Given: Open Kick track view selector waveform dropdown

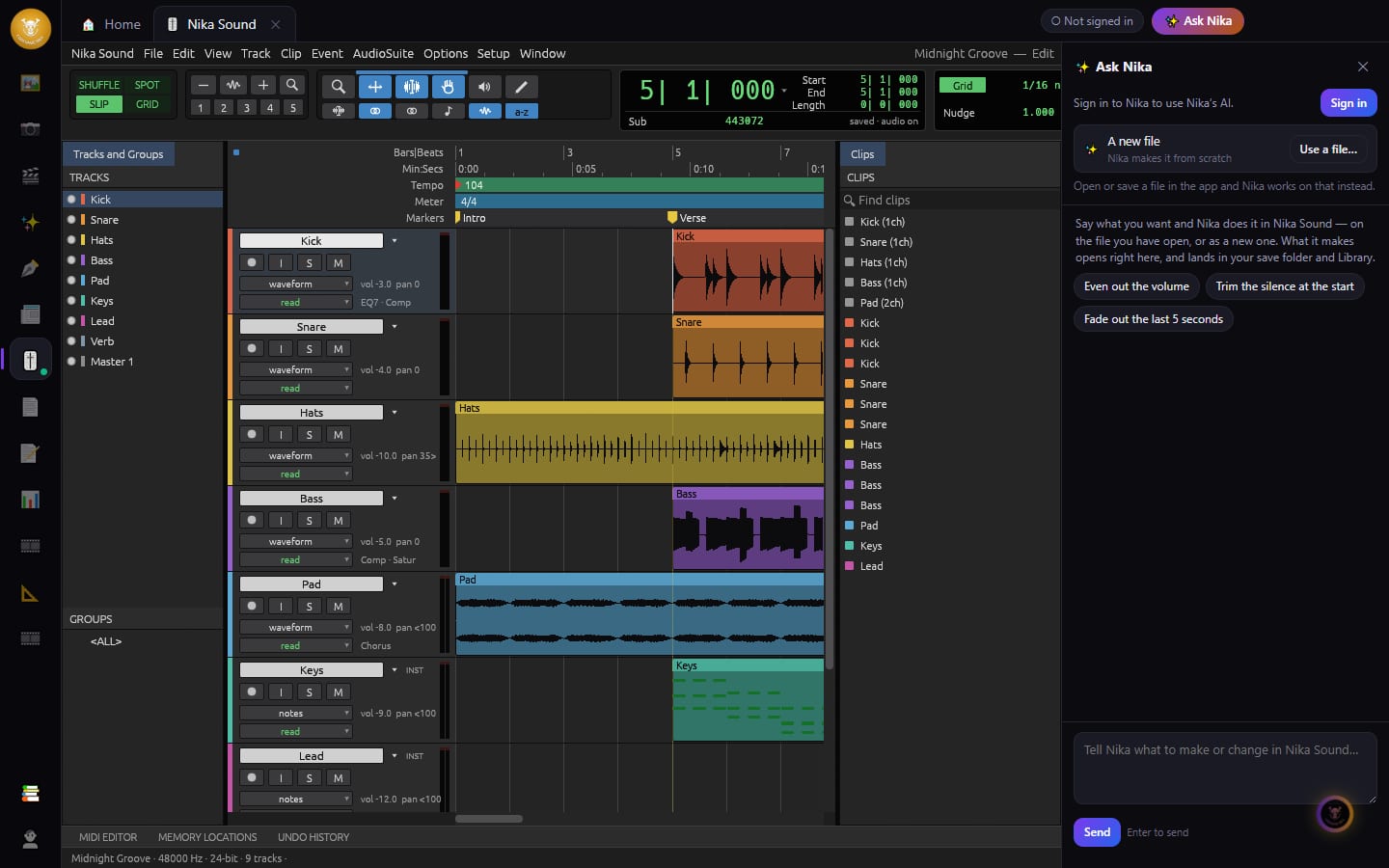Looking at the screenshot, I should click(x=295, y=284).
